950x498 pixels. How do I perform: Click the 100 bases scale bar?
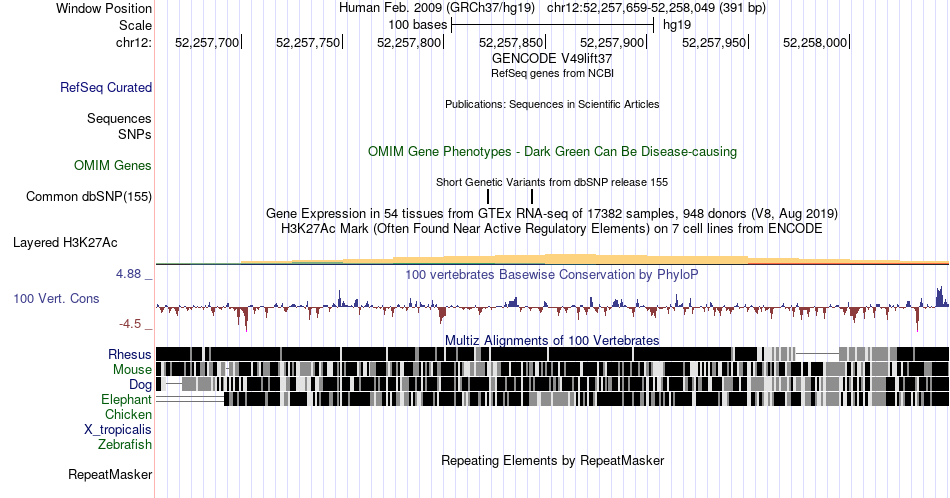pos(553,25)
